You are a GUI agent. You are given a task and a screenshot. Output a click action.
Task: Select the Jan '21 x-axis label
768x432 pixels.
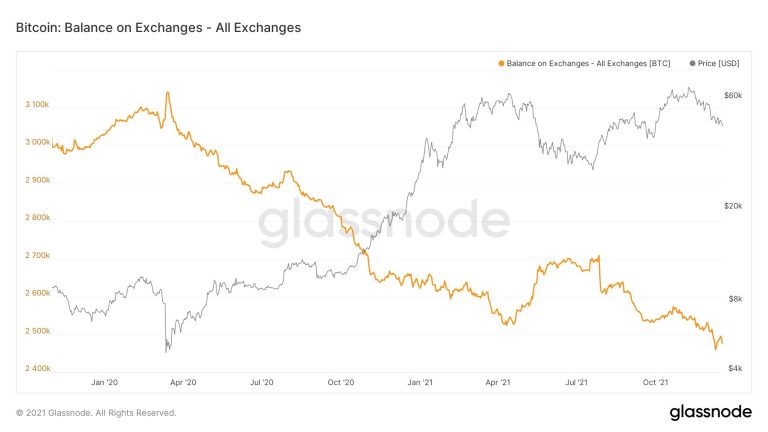point(420,382)
